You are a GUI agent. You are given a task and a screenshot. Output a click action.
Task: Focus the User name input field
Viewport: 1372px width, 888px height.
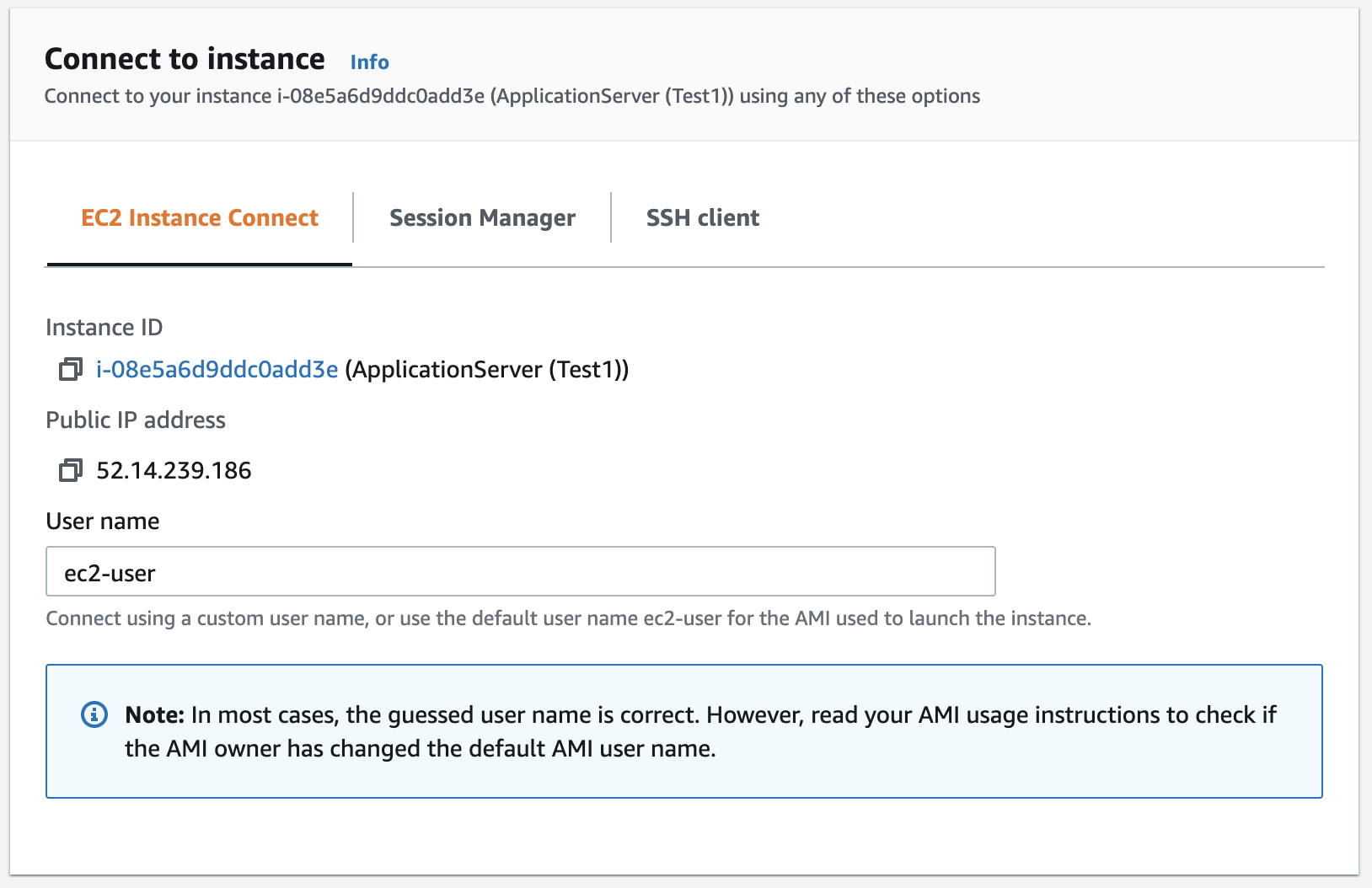tap(521, 572)
